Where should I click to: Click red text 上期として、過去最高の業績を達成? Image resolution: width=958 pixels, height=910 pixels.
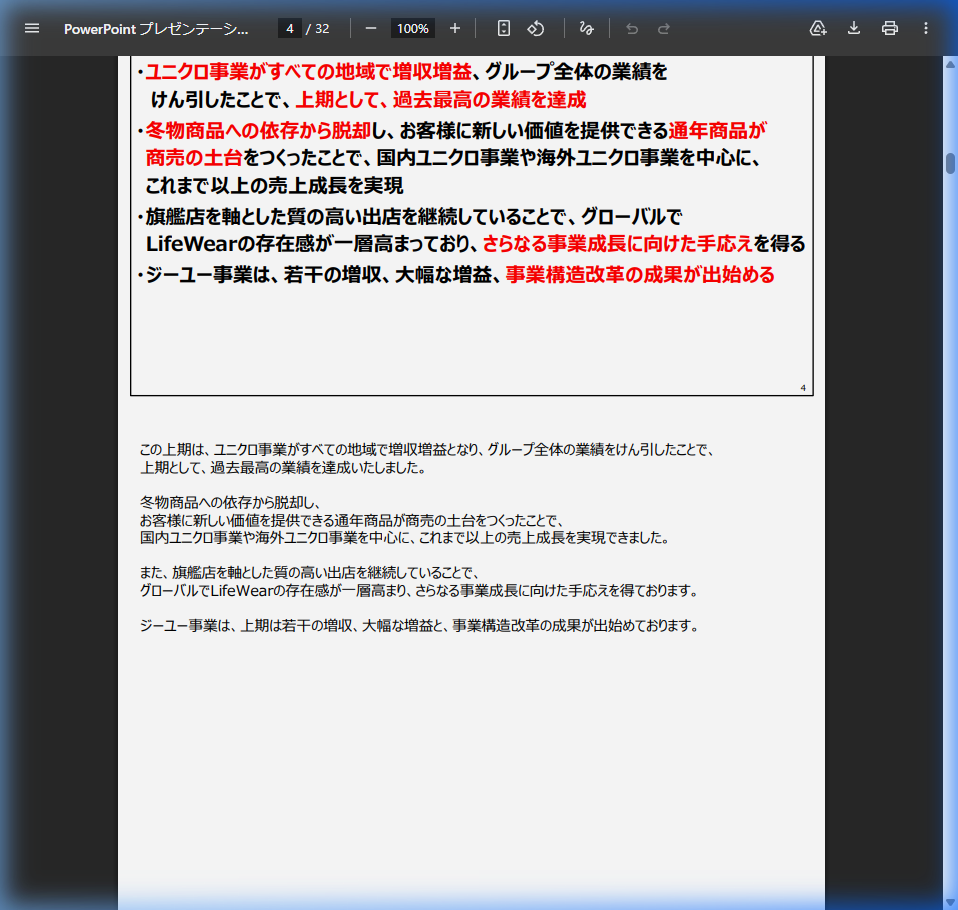click(x=441, y=100)
